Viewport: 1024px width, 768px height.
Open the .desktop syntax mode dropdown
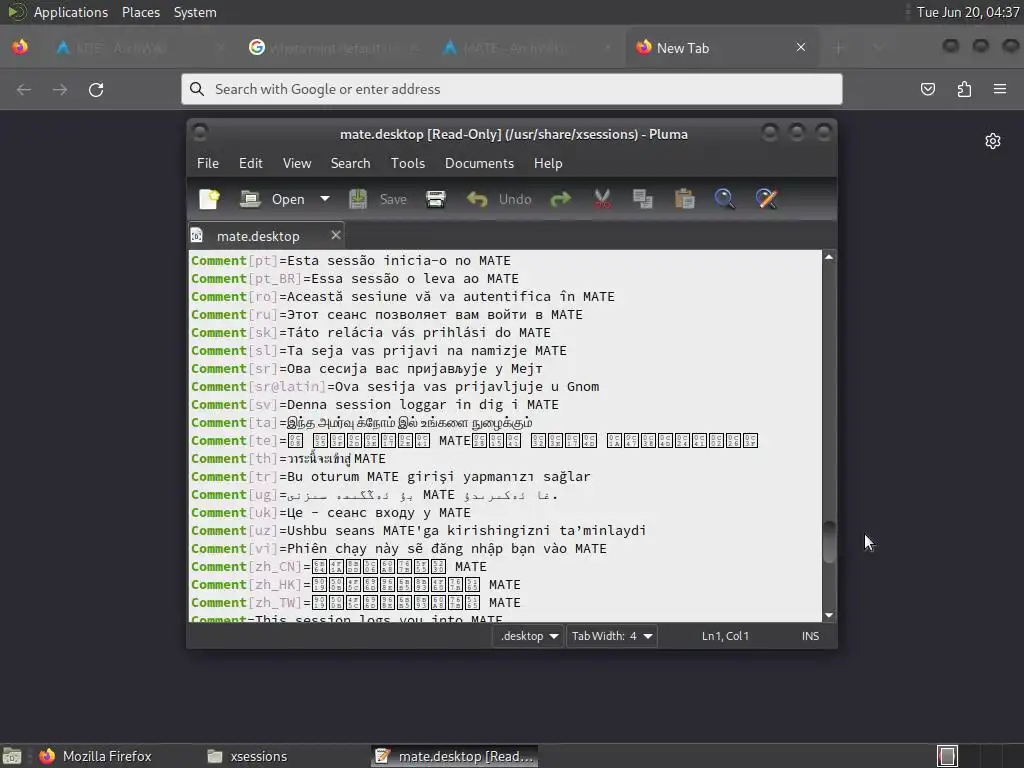tap(528, 636)
